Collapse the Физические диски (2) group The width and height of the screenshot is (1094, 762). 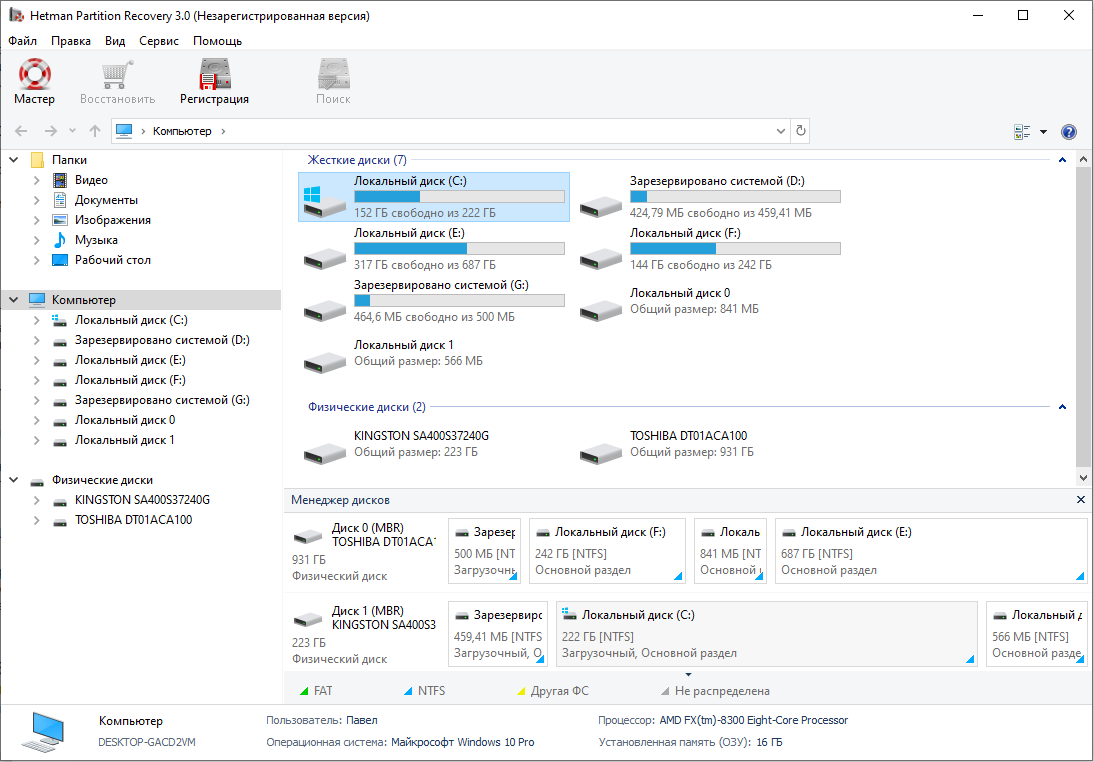coord(1062,407)
